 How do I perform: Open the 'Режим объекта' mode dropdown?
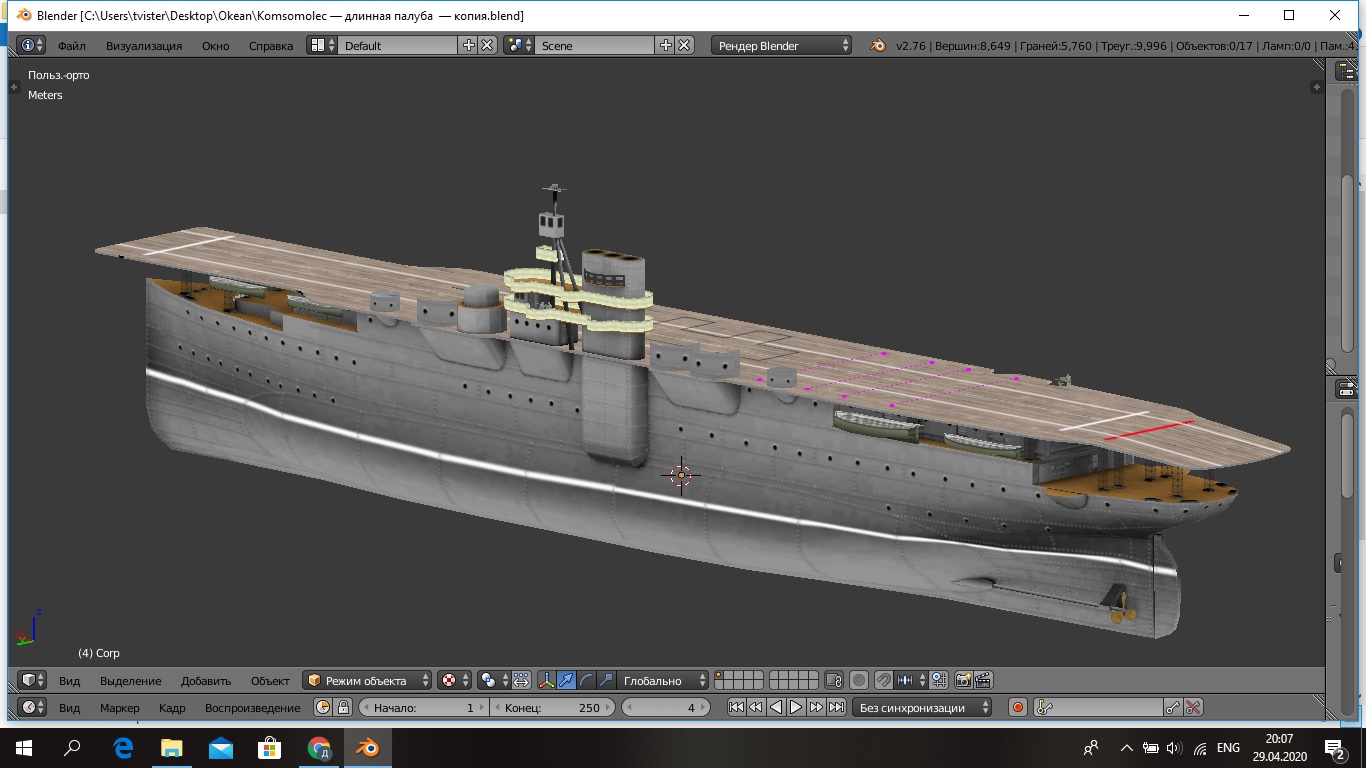[x=368, y=680]
